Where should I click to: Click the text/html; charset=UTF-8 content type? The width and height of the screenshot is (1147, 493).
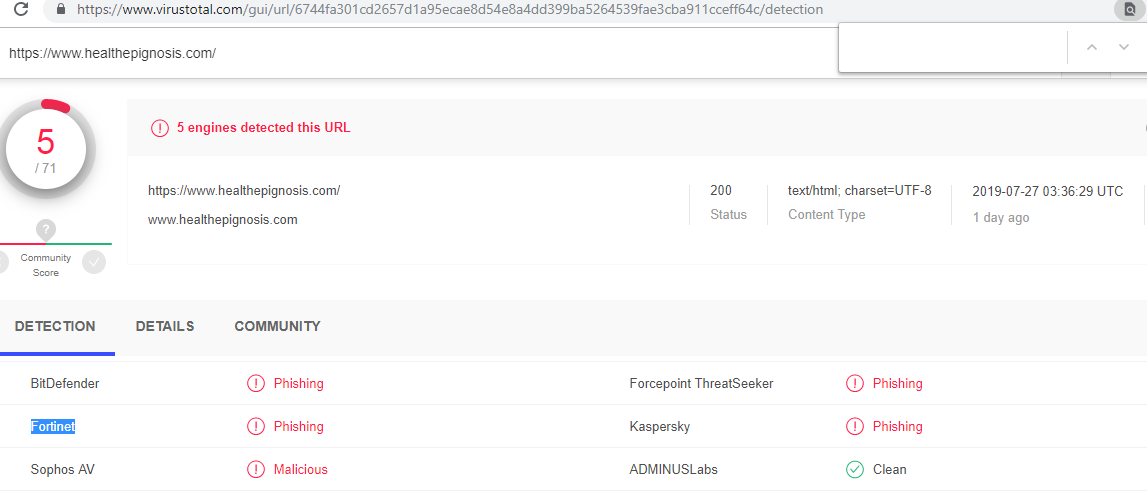pyautogui.click(x=860, y=191)
